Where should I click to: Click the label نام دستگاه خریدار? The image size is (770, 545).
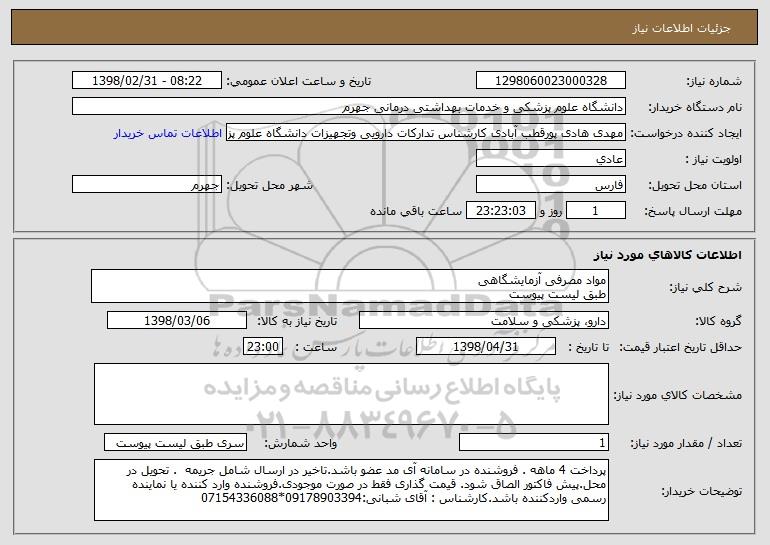pos(695,107)
